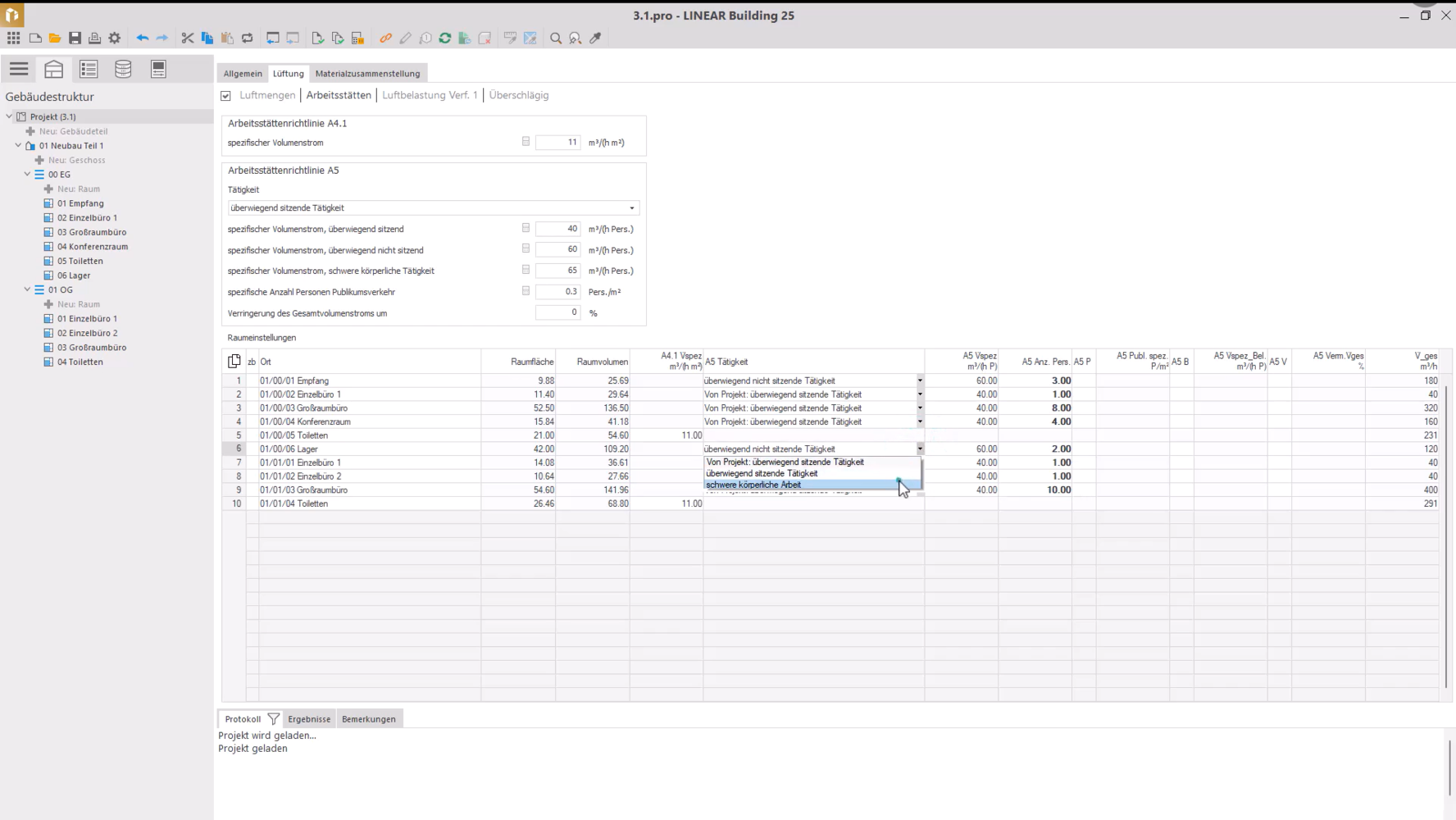Image resolution: width=1456 pixels, height=820 pixels.
Task: Open a project using the folder icon
Action: tap(55, 38)
